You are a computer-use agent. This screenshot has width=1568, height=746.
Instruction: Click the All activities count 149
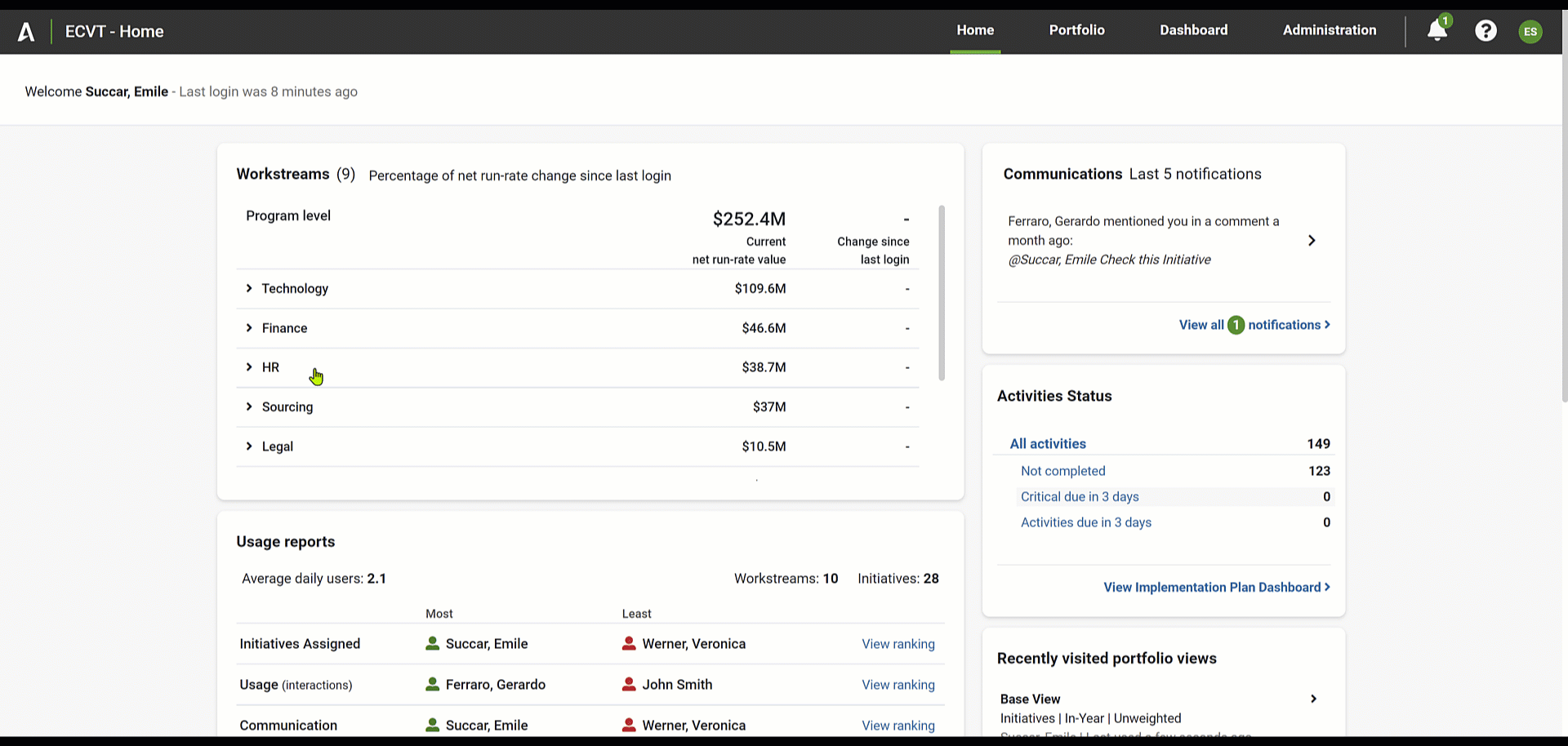1318,444
